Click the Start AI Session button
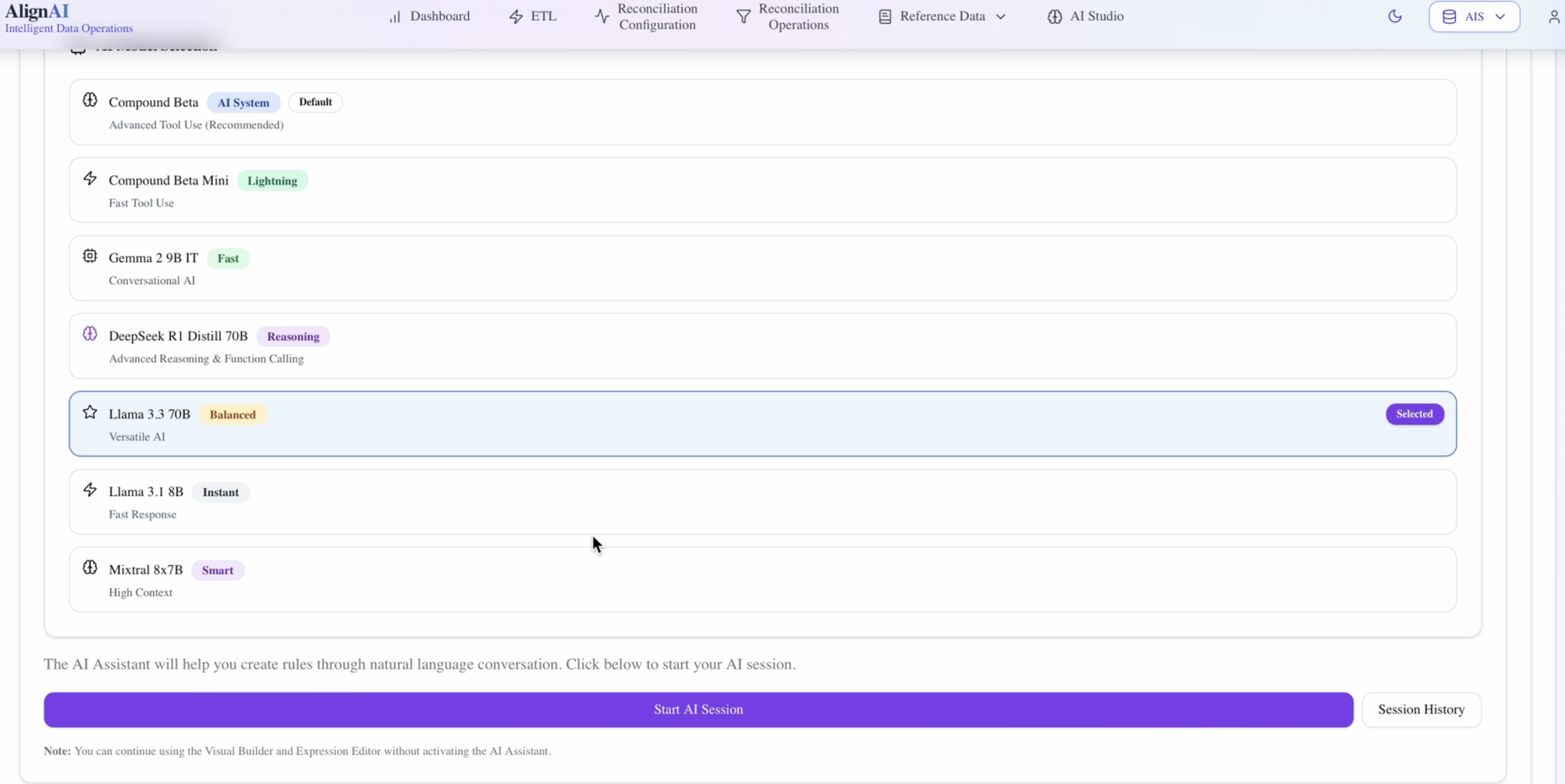The width and height of the screenshot is (1565, 784). point(698,710)
